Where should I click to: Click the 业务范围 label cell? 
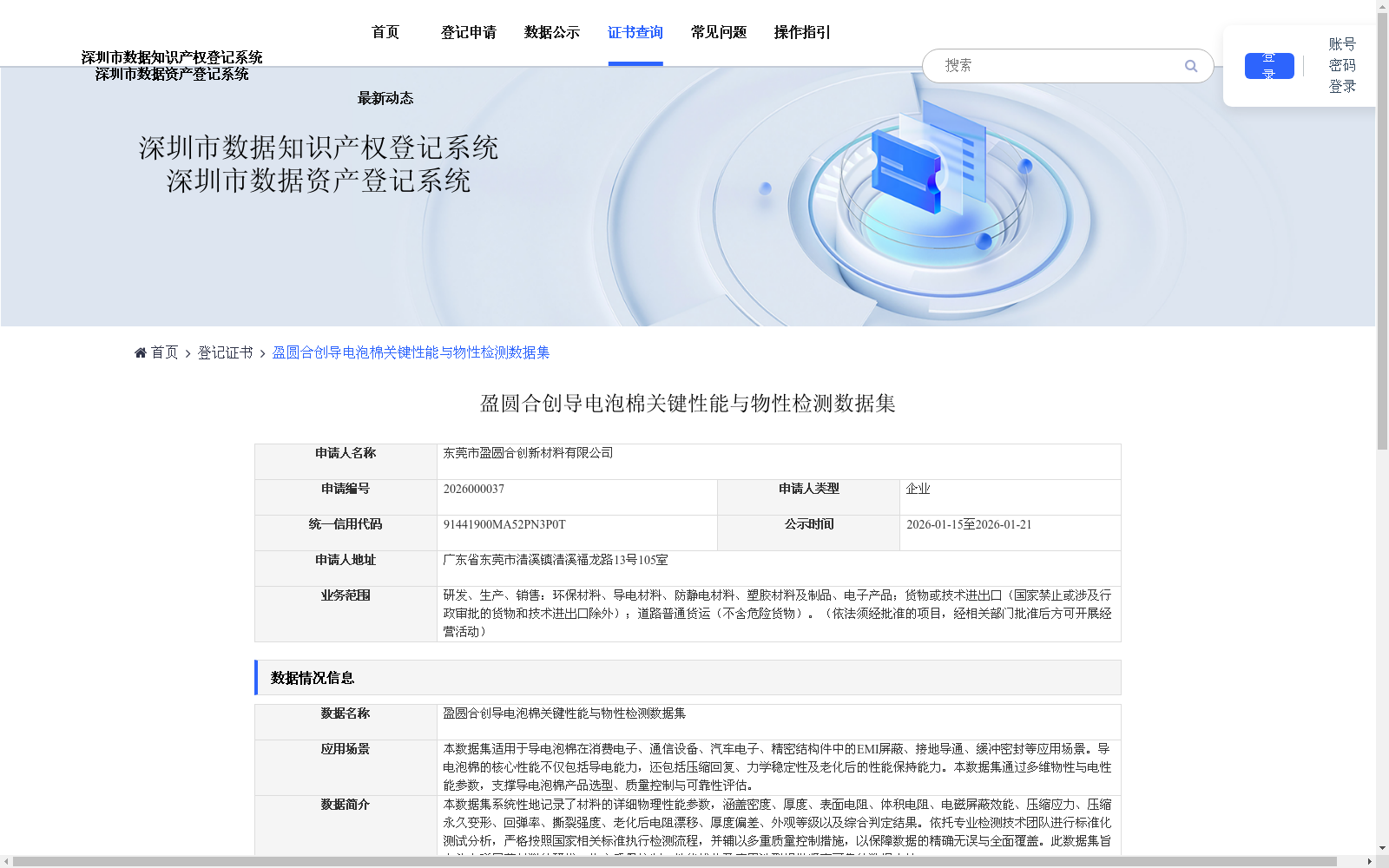346,614
